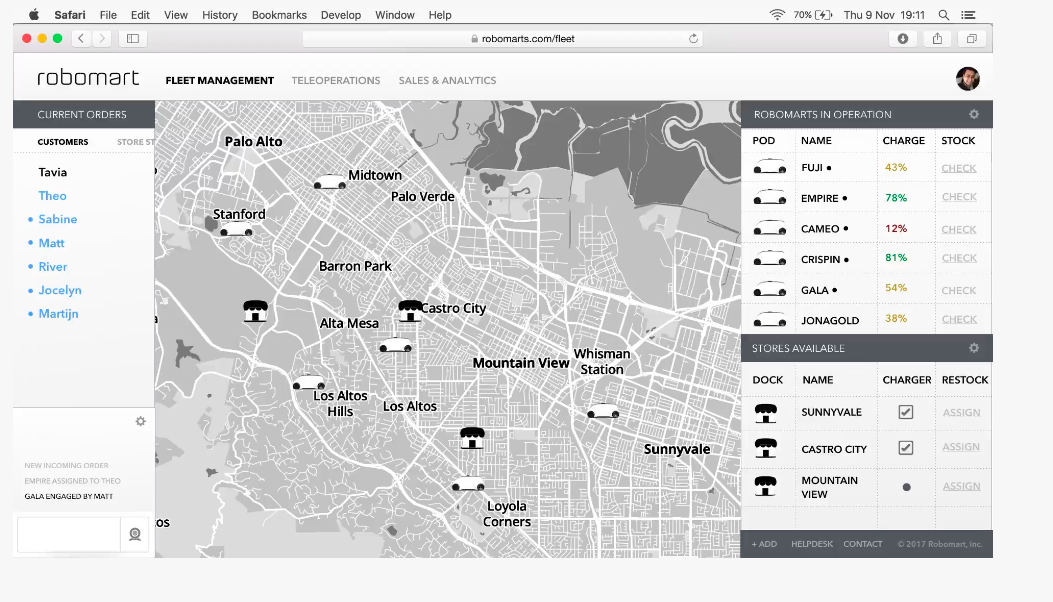Toggle the Castro City charger checkbox
Image resolution: width=1053 pixels, height=602 pixels.
pos(906,448)
